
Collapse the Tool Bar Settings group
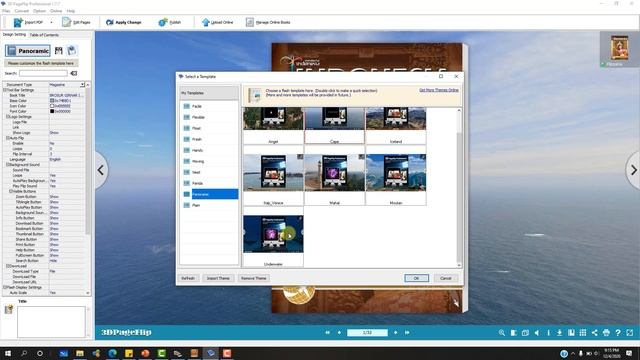(5, 90)
